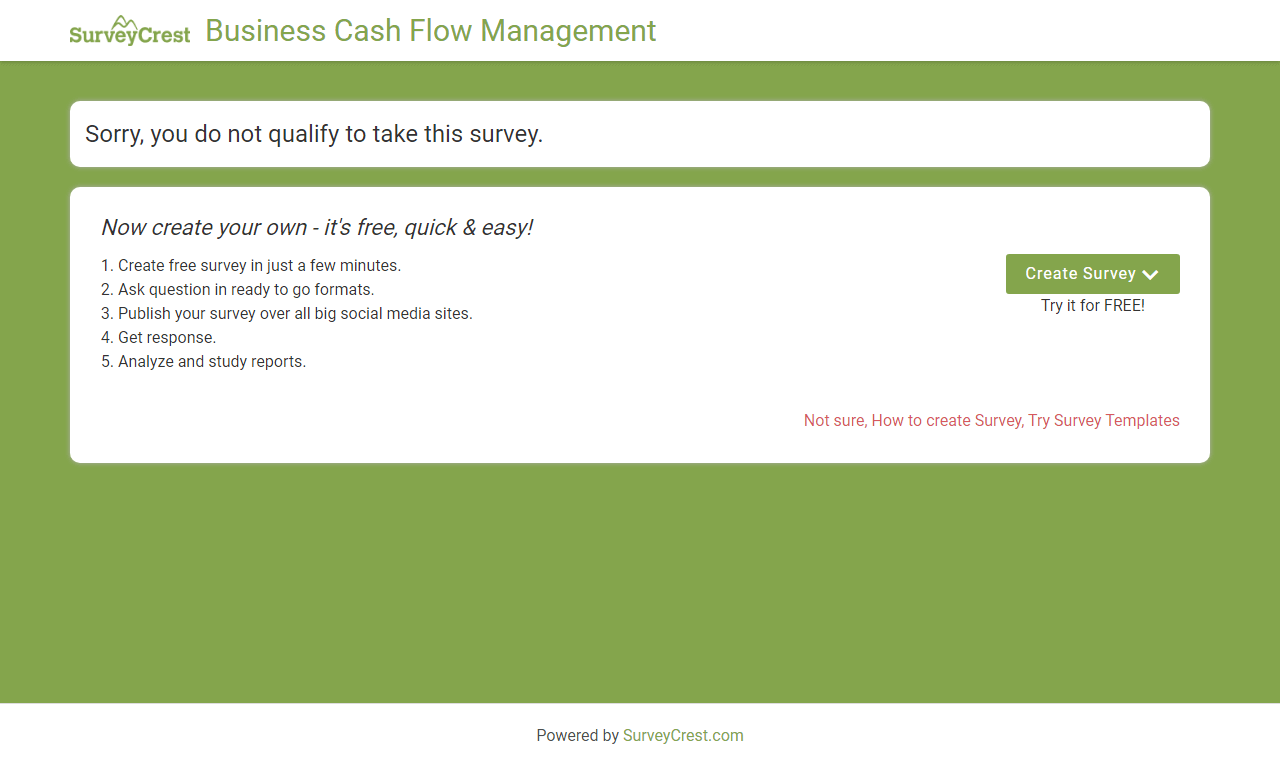
Task: Click the Not sure text
Action: pos(834,421)
